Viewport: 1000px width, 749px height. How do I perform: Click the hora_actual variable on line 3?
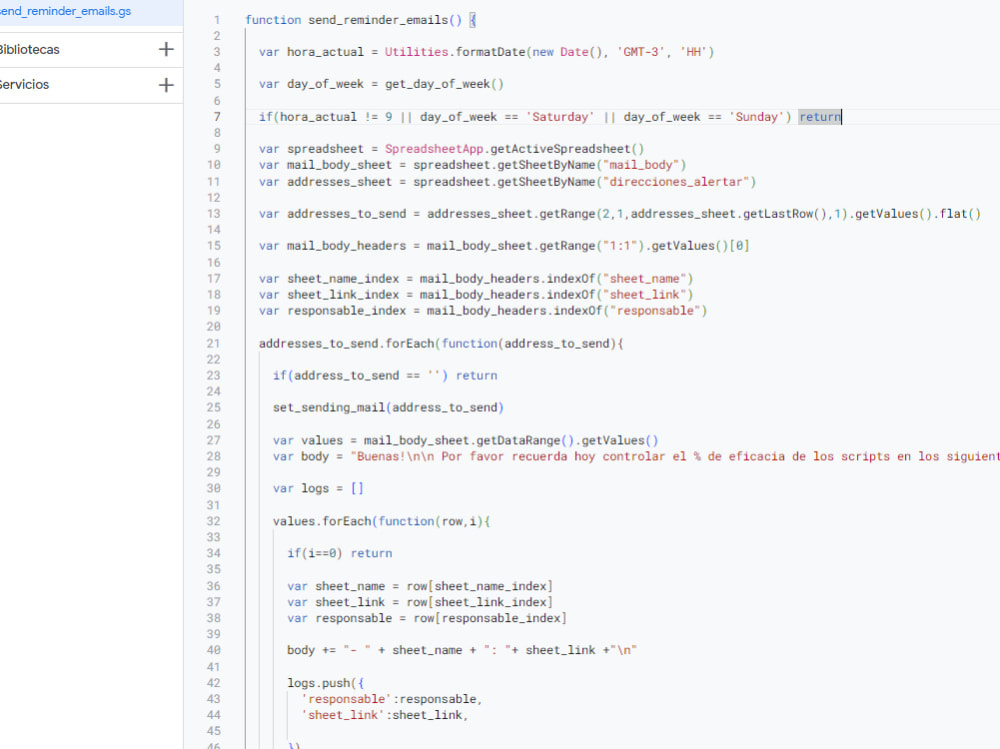pyautogui.click(x=325, y=52)
